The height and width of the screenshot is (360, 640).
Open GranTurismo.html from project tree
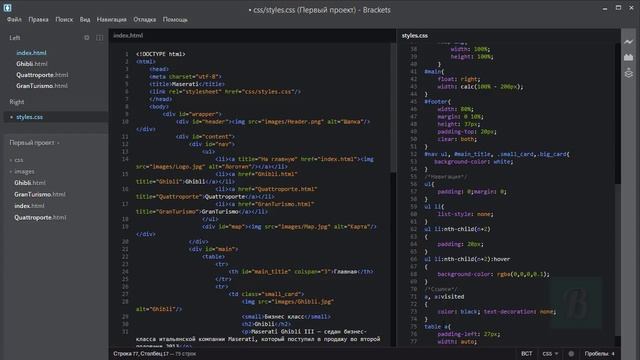[40, 194]
